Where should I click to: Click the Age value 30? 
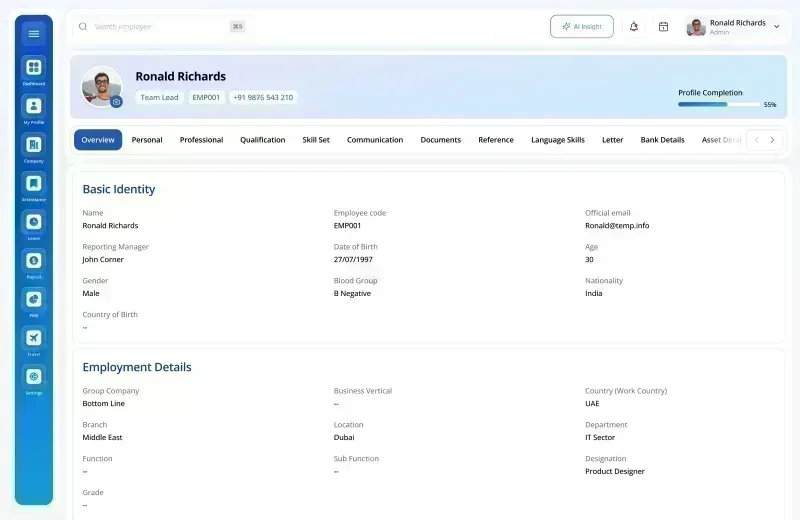click(x=589, y=259)
